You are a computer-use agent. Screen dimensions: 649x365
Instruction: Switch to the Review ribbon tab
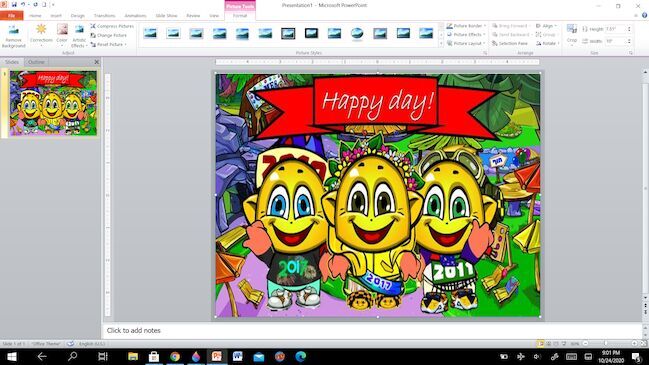pyautogui.click(x=193, y=16)
